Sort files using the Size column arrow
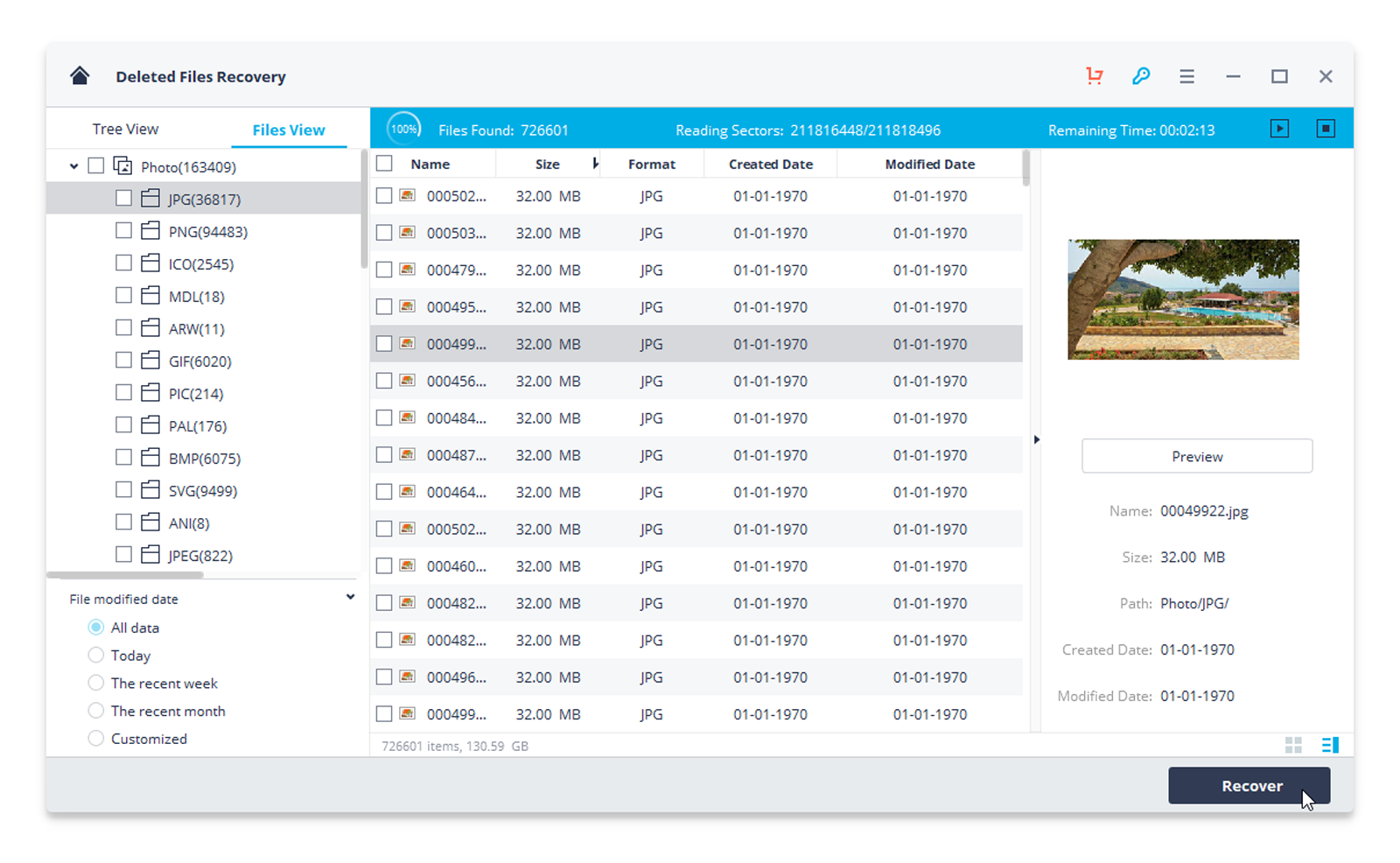Image resolution: width=1400 pixels, height=863 pixels. (596, 164)
